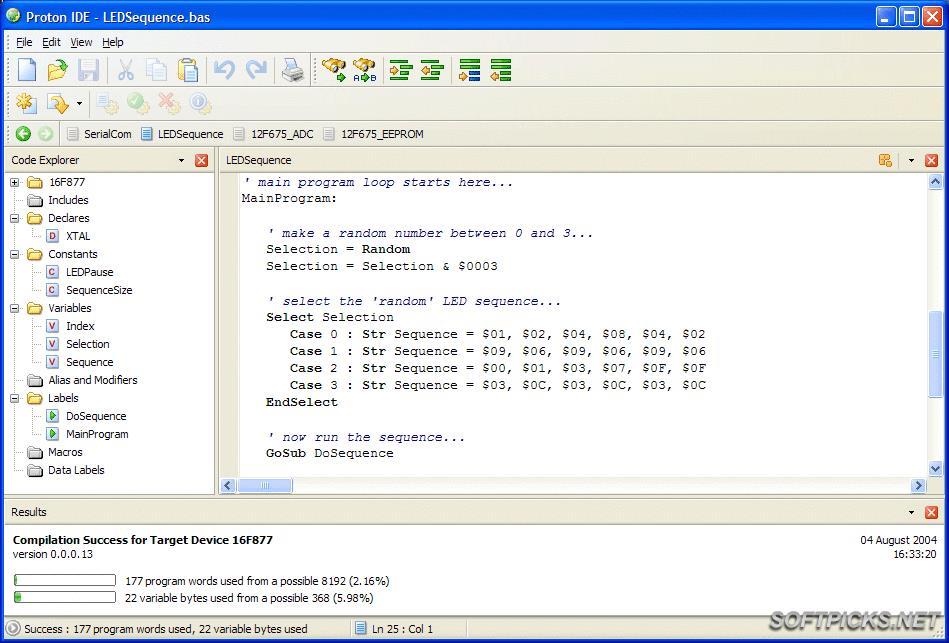
Task: Collapse the Declares folder
Action: (x=15, y=218)
